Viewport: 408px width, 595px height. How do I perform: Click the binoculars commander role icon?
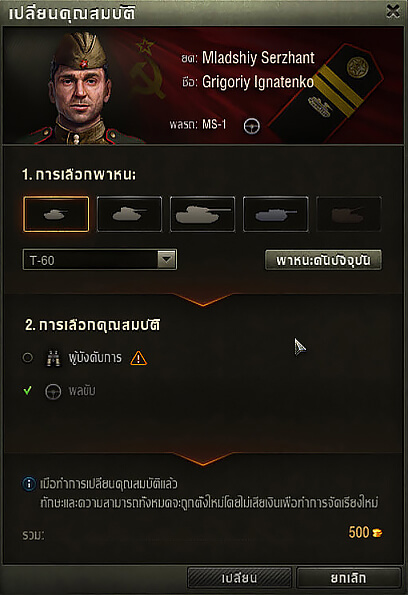tap(53, 358)
